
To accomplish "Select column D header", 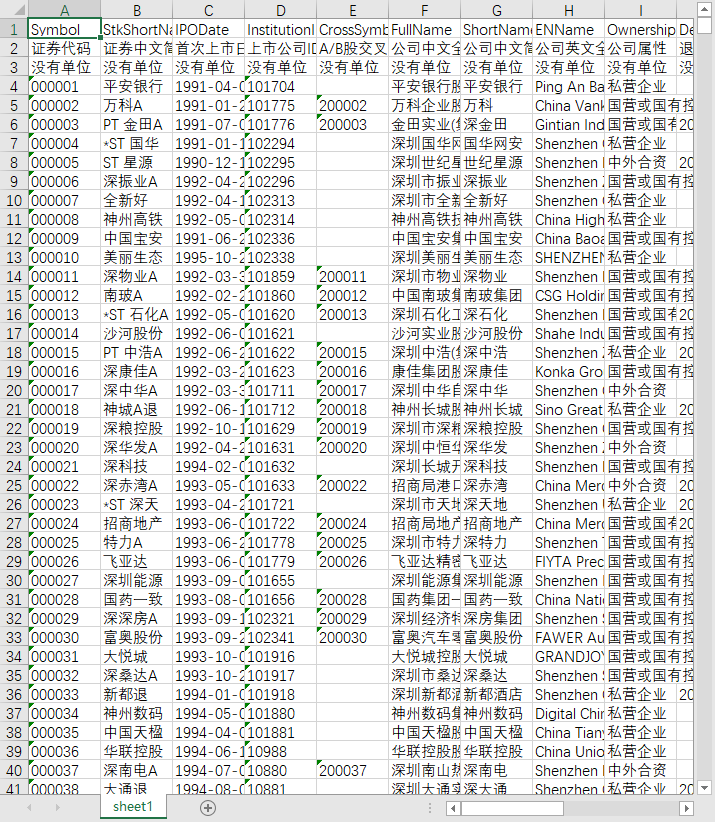I will 280,10.
